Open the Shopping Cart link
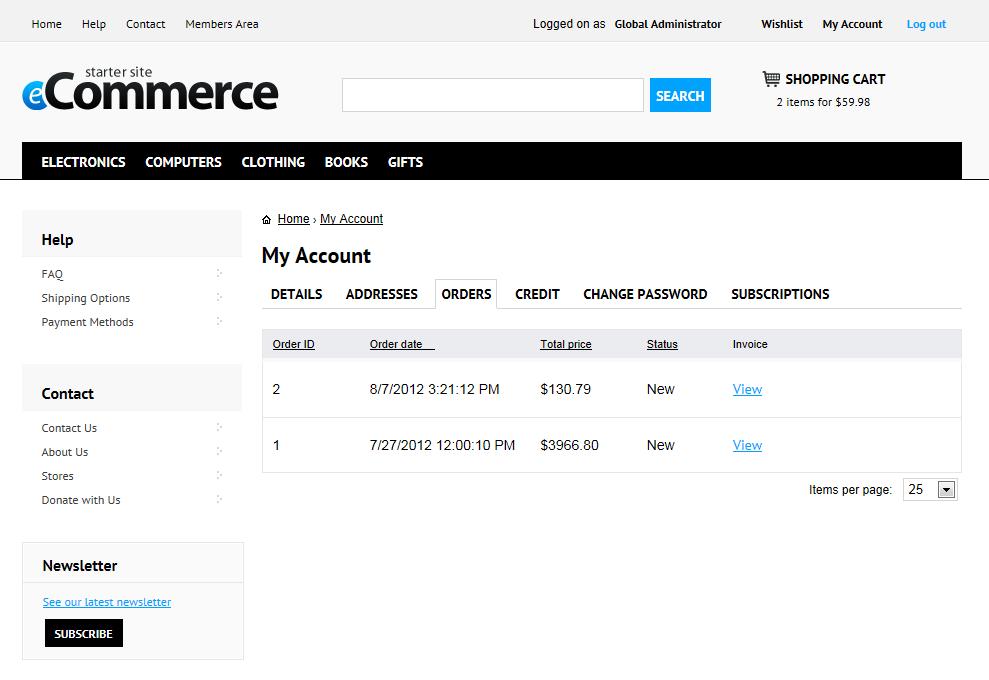The image size is (989, 680). coord(835,79)
